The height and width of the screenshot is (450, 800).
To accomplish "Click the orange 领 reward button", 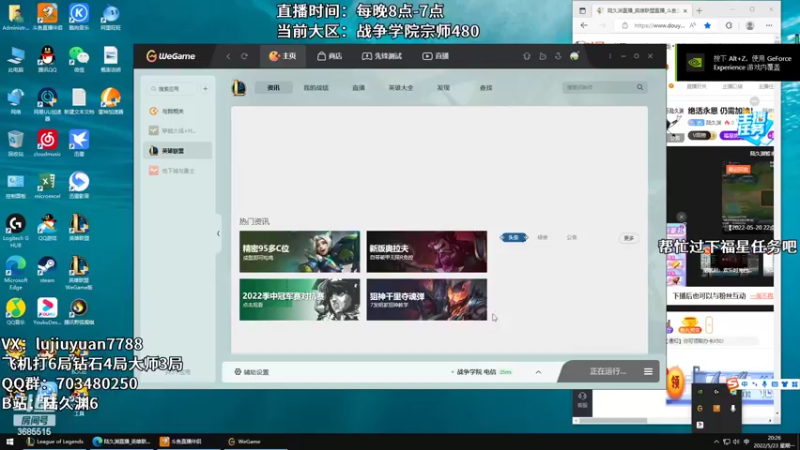I will (x=675, y=383).
